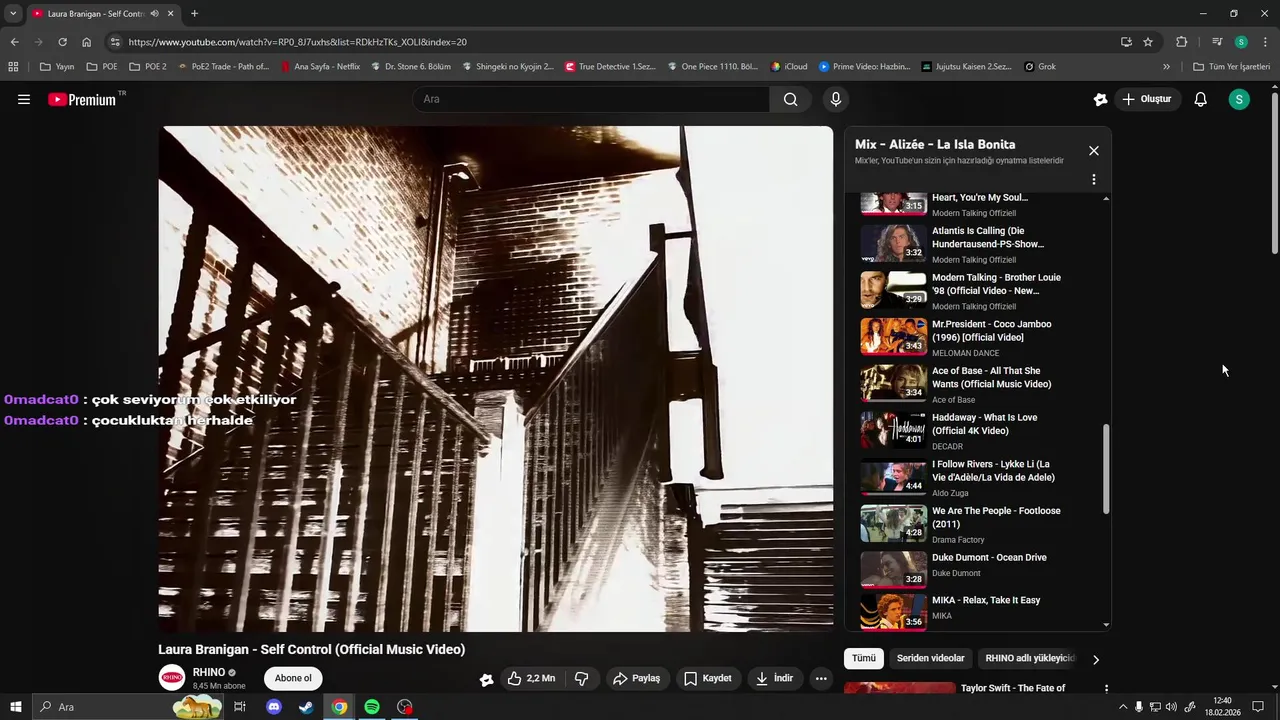Open the Yayın bookmarks folder

click(57, 67)
